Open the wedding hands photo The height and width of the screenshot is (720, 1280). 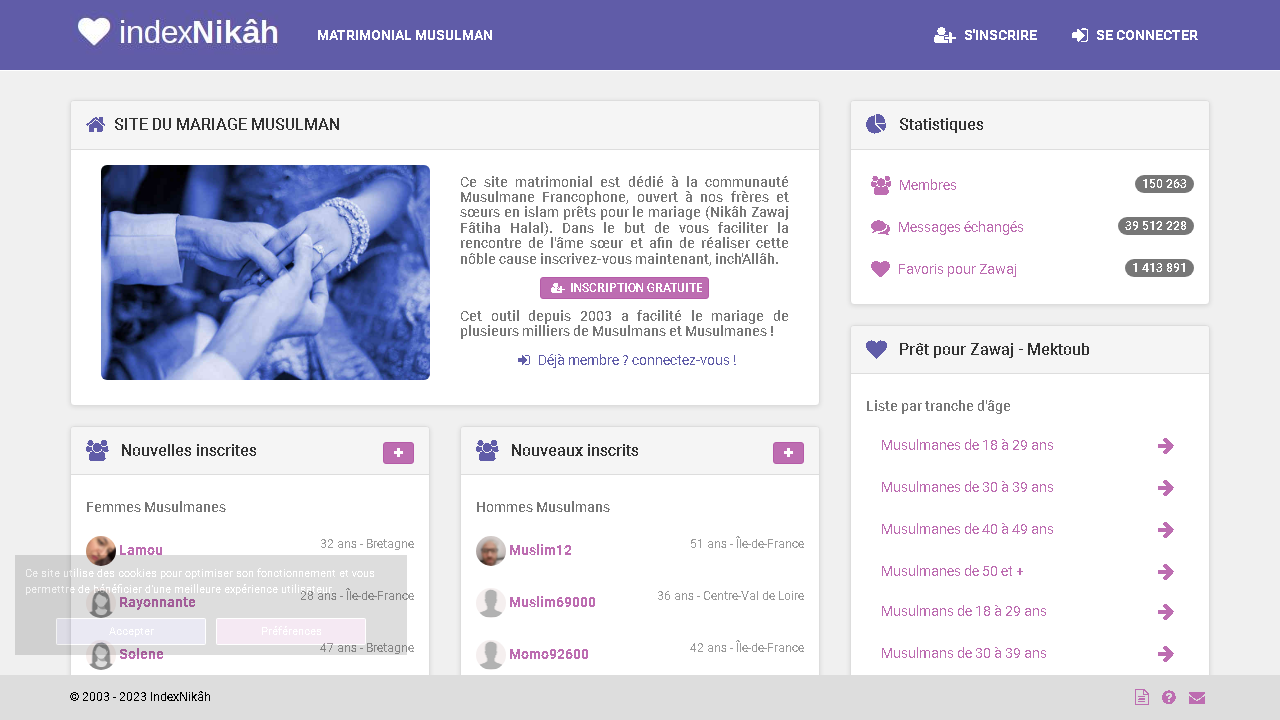265,272
